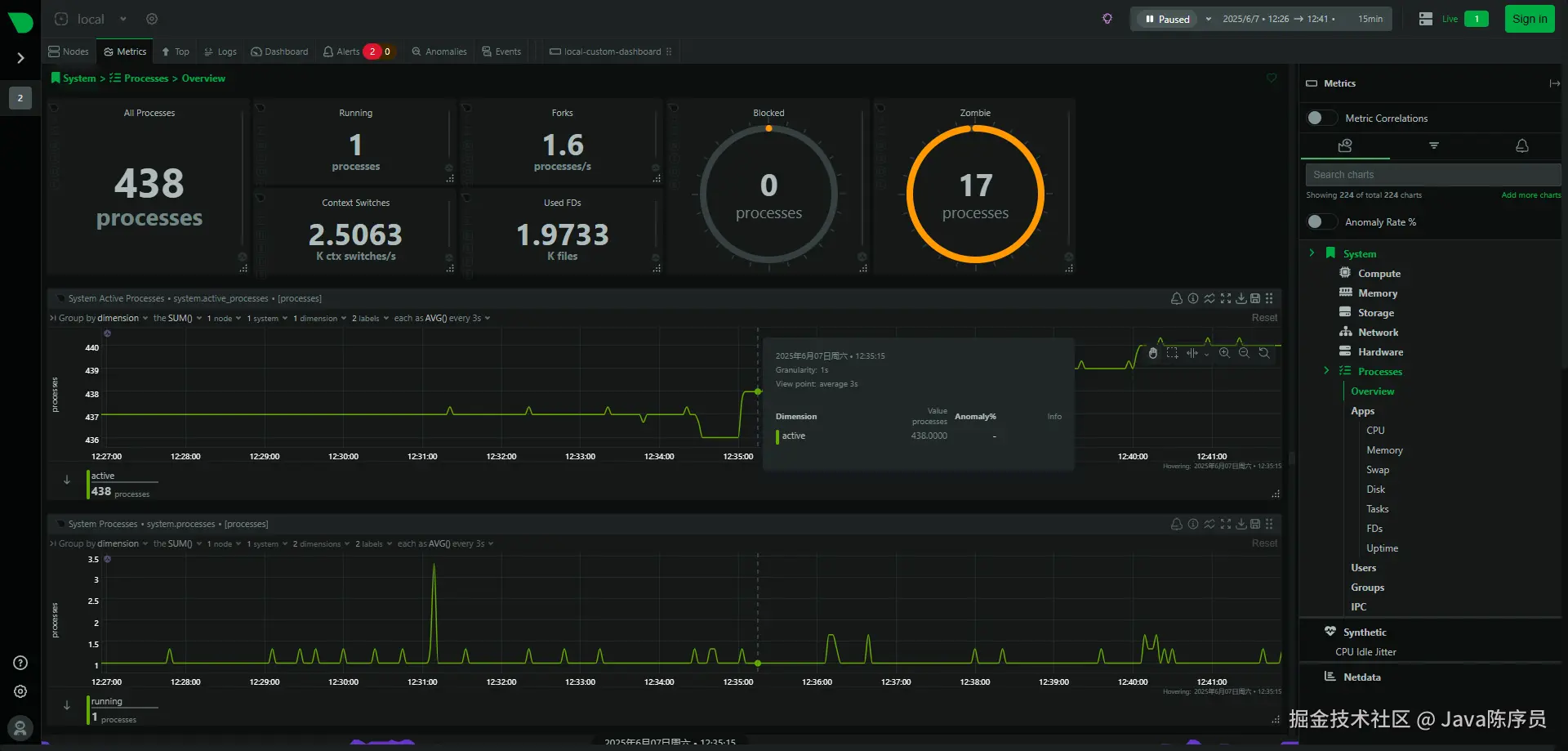Click the alert bell on System Processes chart
Viewport: 1568px width, 751px height.
click(x=1176, y=524)
